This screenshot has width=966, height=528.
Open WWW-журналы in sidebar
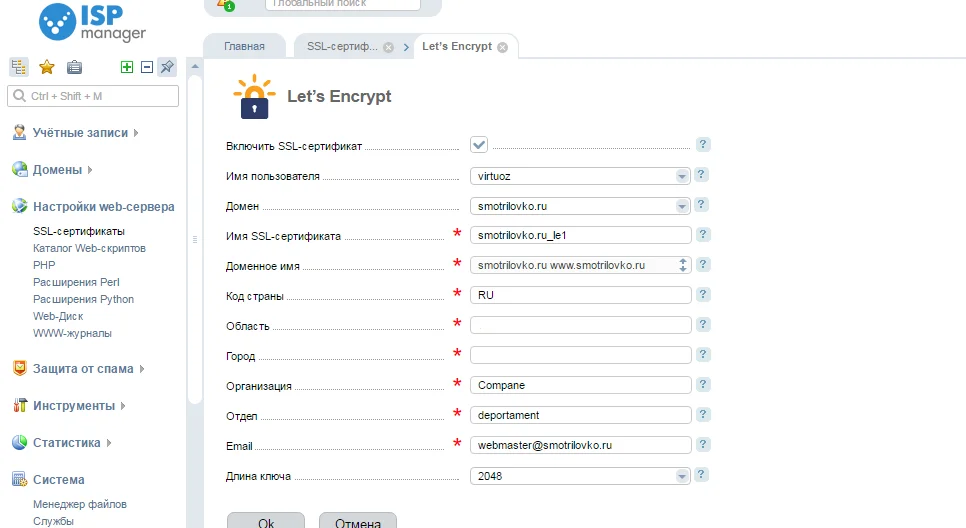72,333
